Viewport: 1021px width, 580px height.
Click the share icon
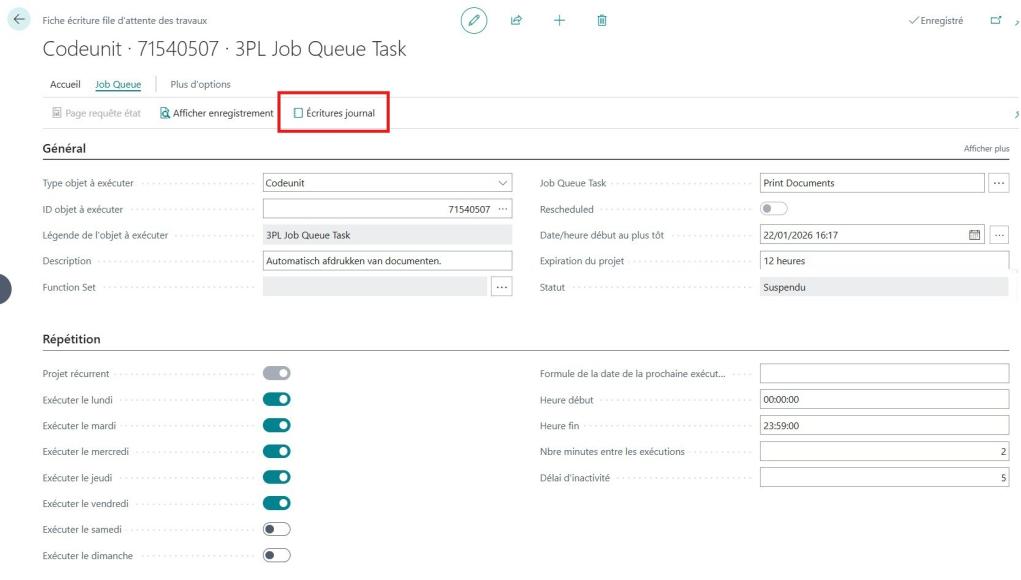pos(517,21)
